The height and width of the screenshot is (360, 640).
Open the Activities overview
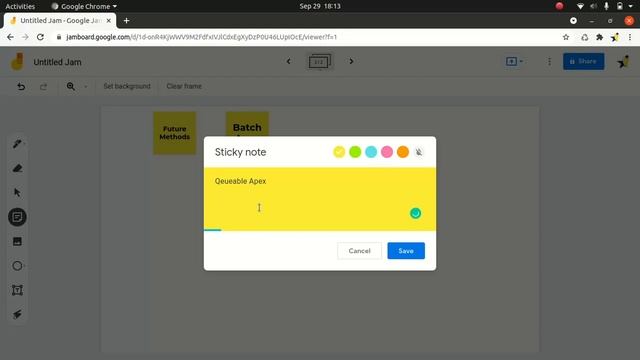point(20,6)
